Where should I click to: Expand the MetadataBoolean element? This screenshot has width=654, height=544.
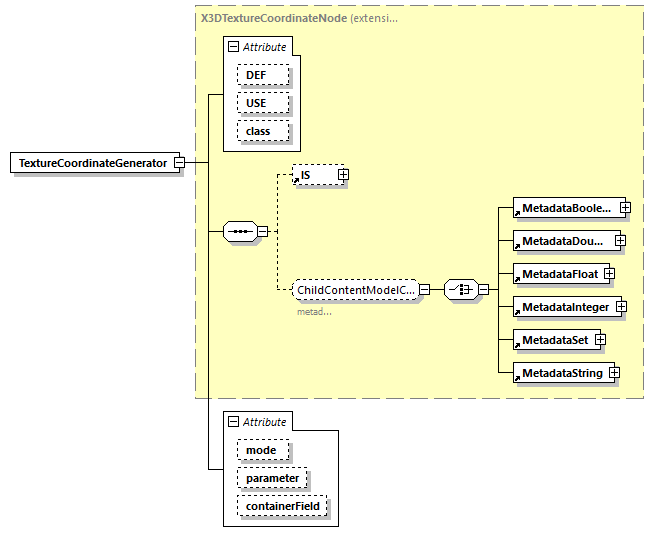(x=624, y=208)
